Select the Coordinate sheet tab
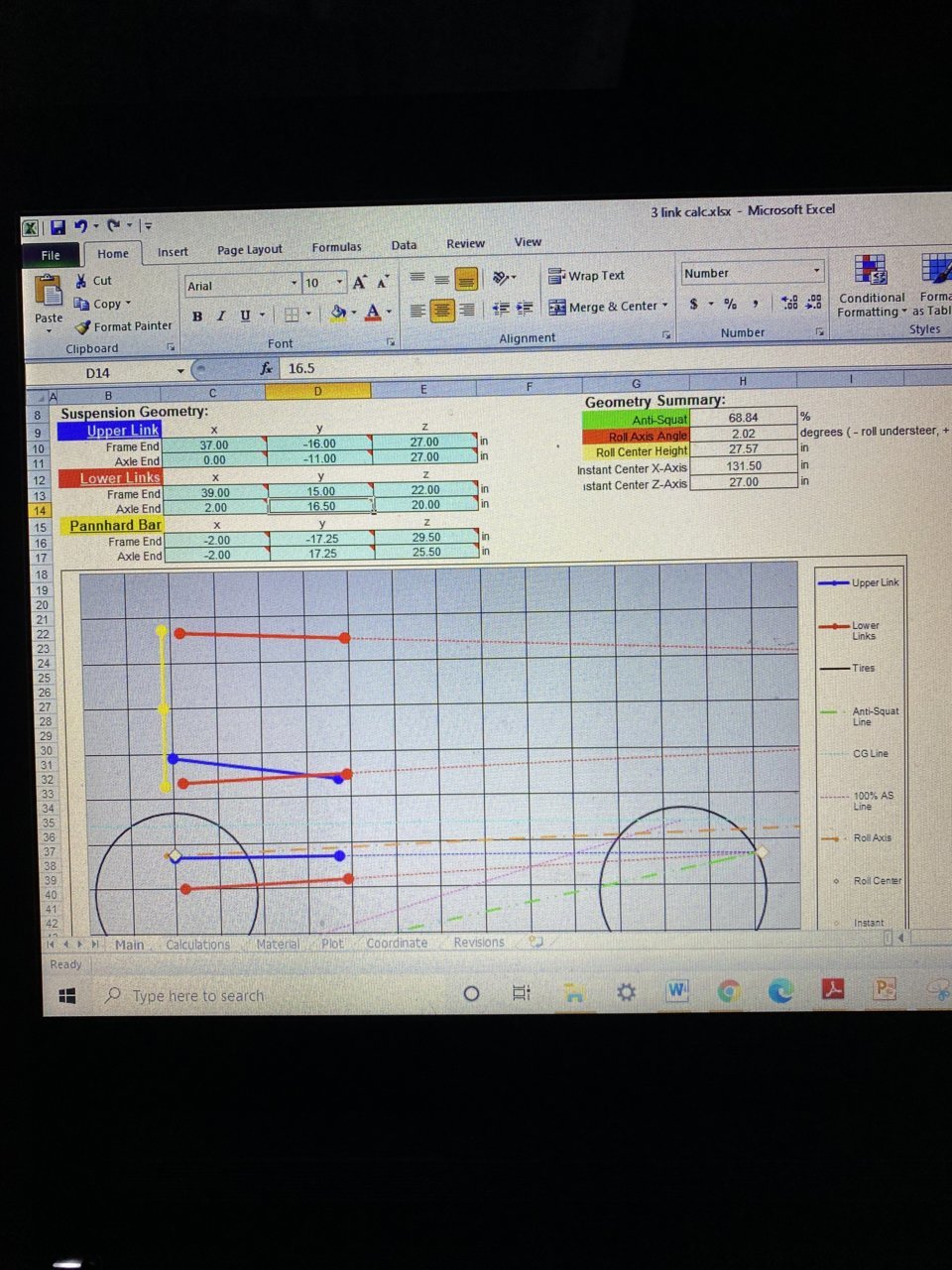Viewport: 952px width, 1270px height. click(397, 943)
